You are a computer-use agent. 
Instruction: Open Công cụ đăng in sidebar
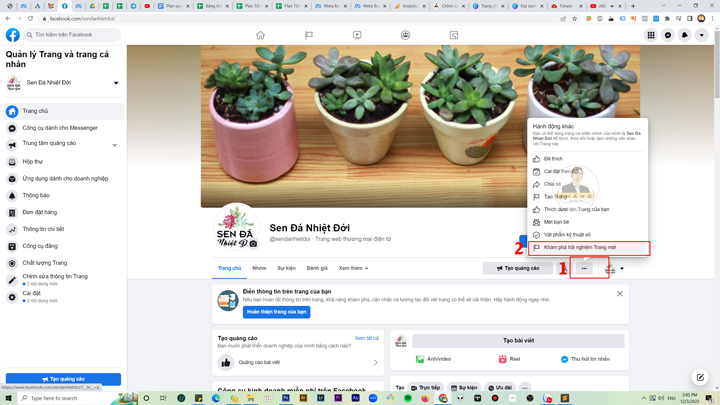coord(63,246)
